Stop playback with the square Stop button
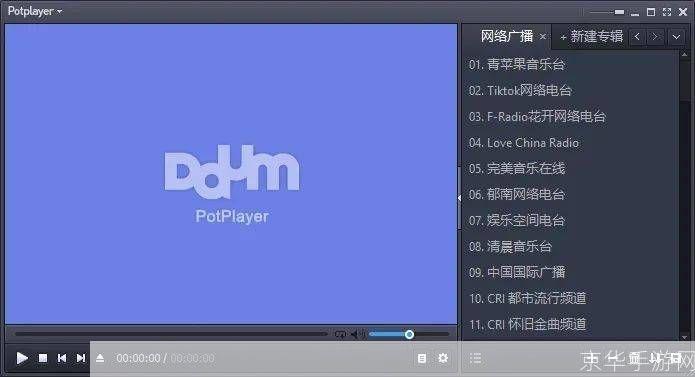Viewport: 695px width, 377px height. pos(43,358)
